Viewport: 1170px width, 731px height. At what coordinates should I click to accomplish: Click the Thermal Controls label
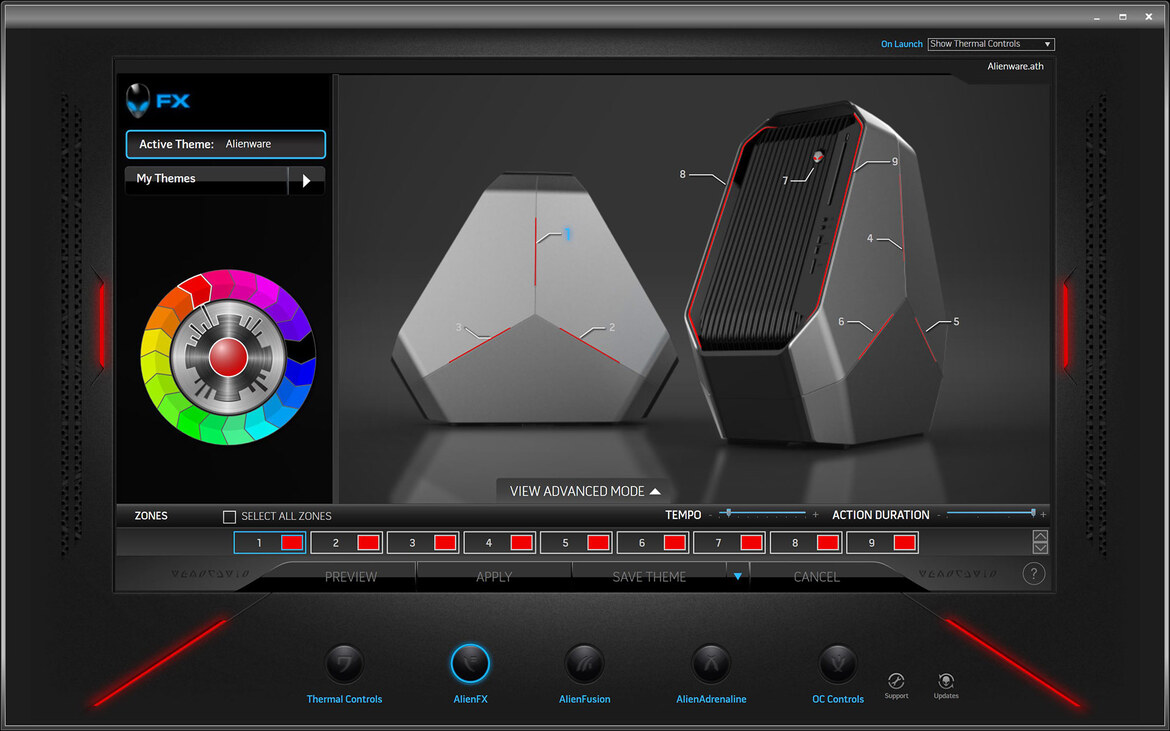click(x=345, y=700)
